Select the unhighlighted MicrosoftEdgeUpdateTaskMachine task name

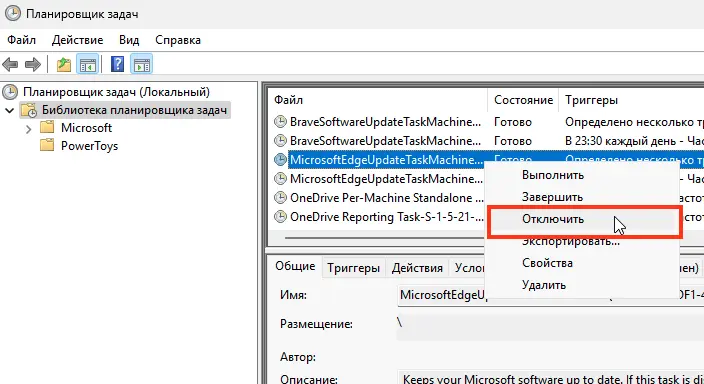(386, 179)
